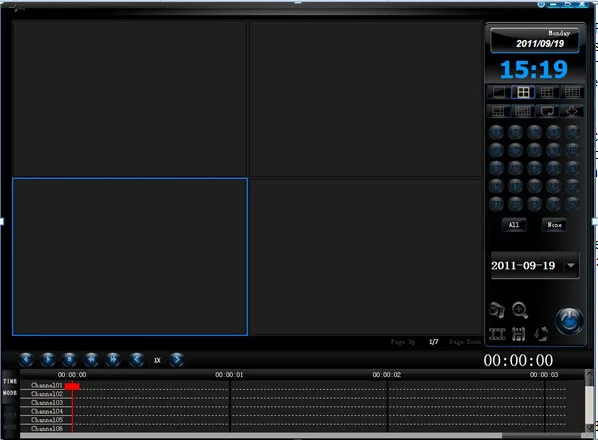Viewport: 598px width, 440px height.
Task: Select the top-left video pane
Action: [130, 98]
